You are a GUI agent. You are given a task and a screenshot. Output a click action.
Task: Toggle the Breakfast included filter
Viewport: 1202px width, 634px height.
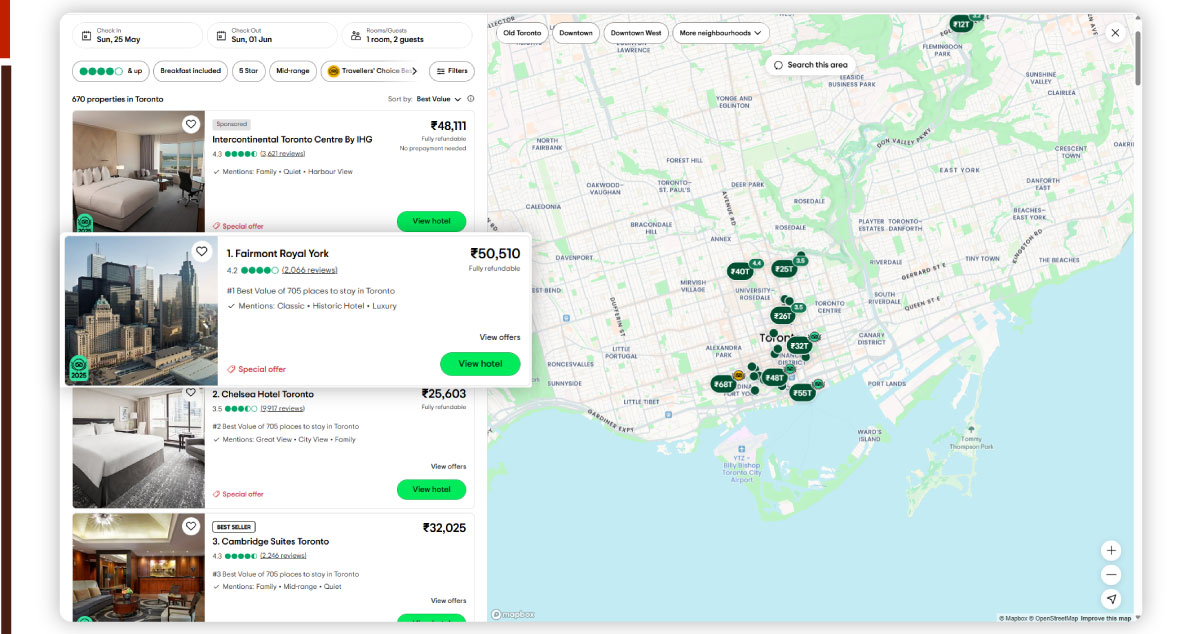click(x=190, y=71)
